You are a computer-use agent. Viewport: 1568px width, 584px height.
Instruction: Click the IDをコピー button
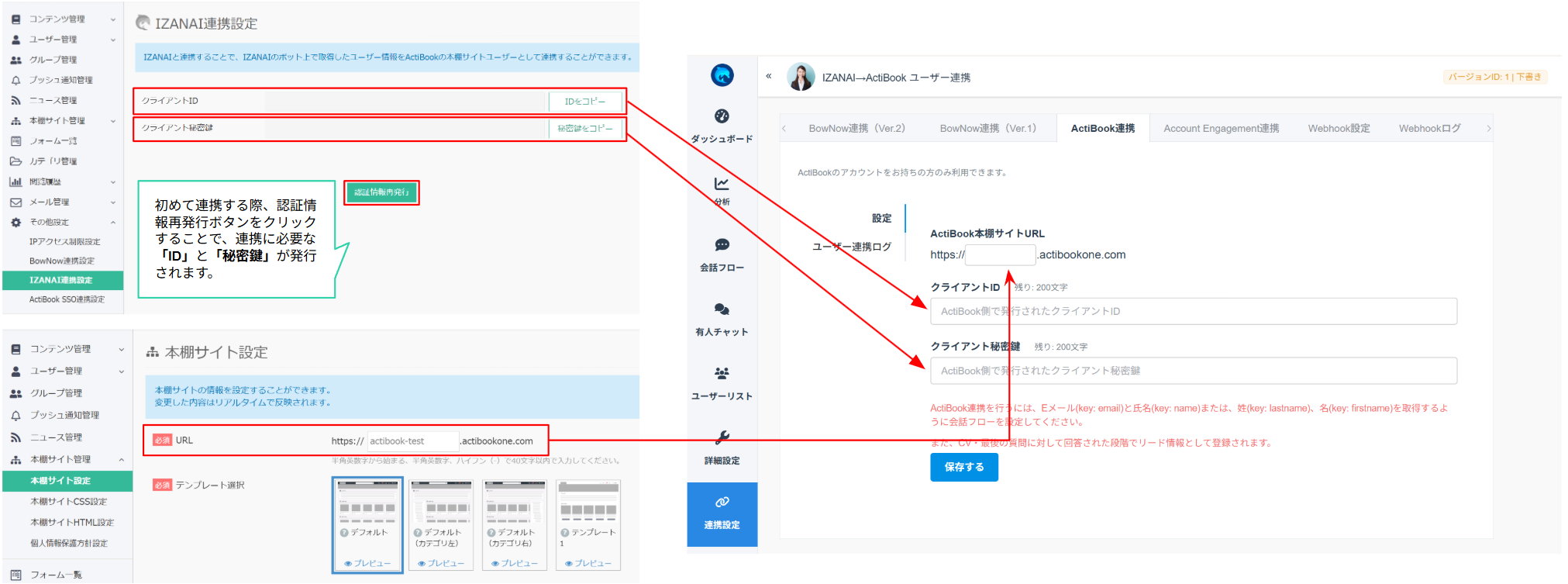[x=585, y=102]
